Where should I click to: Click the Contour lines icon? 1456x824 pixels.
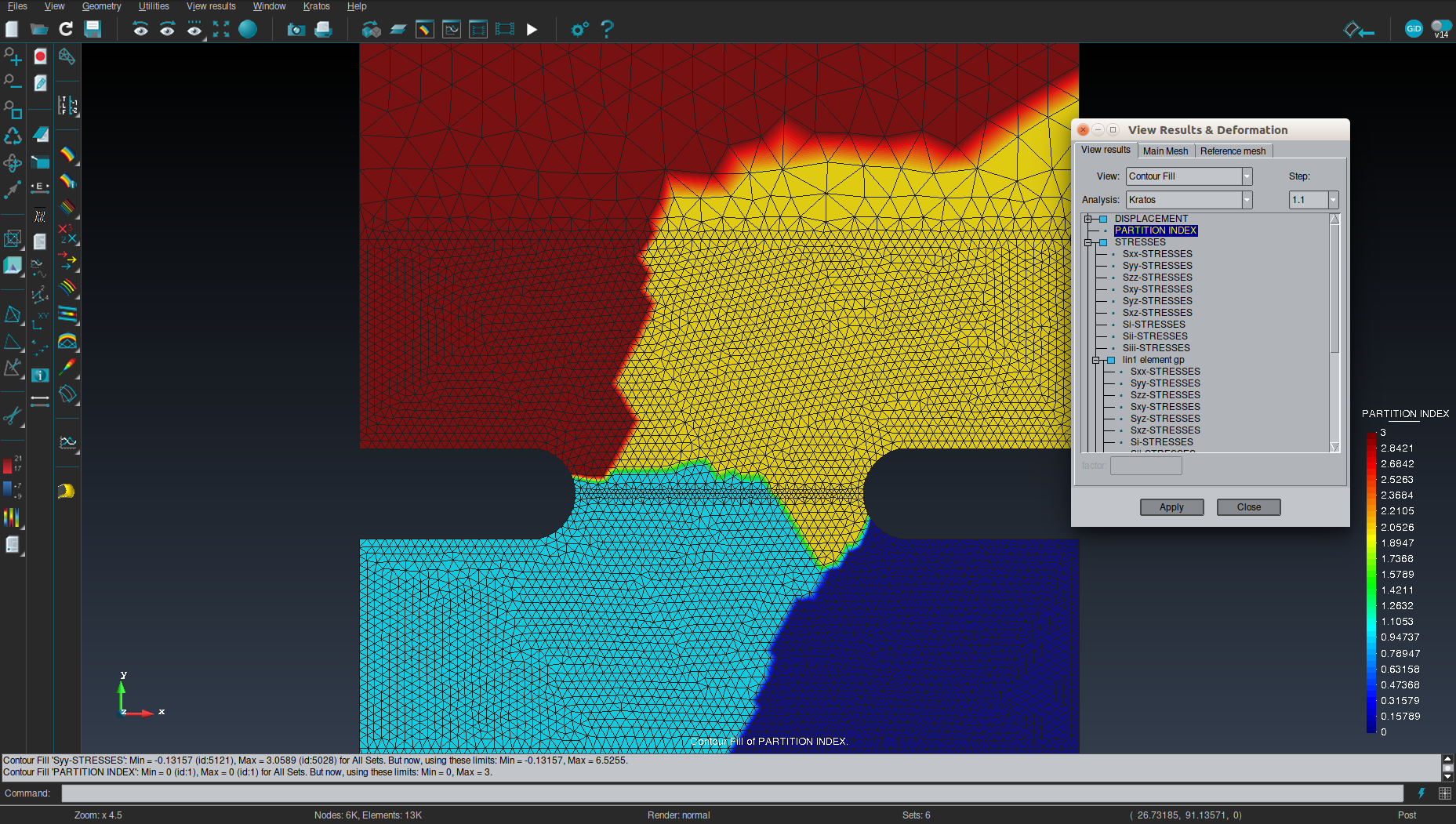click(x=67, y=208)
